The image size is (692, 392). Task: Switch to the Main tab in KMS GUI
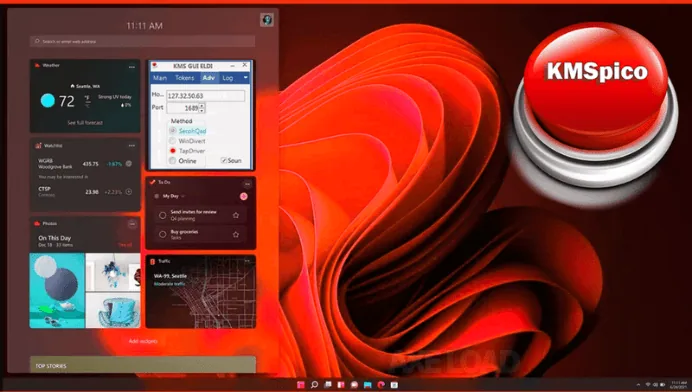(160, 78)
